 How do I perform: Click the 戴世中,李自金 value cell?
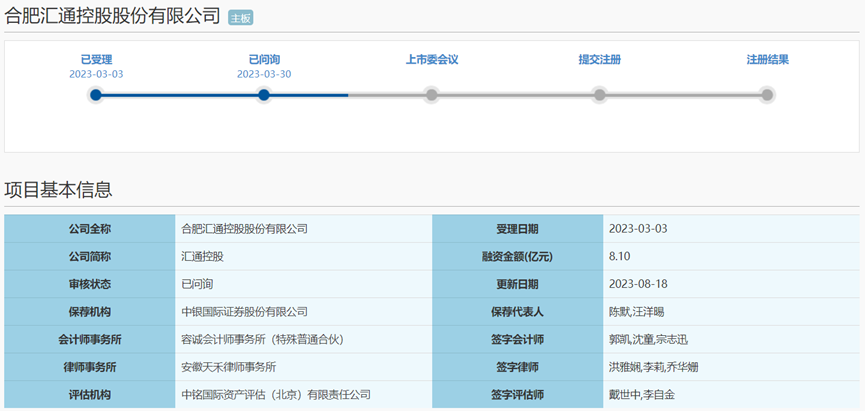click(x=732, y=394)
